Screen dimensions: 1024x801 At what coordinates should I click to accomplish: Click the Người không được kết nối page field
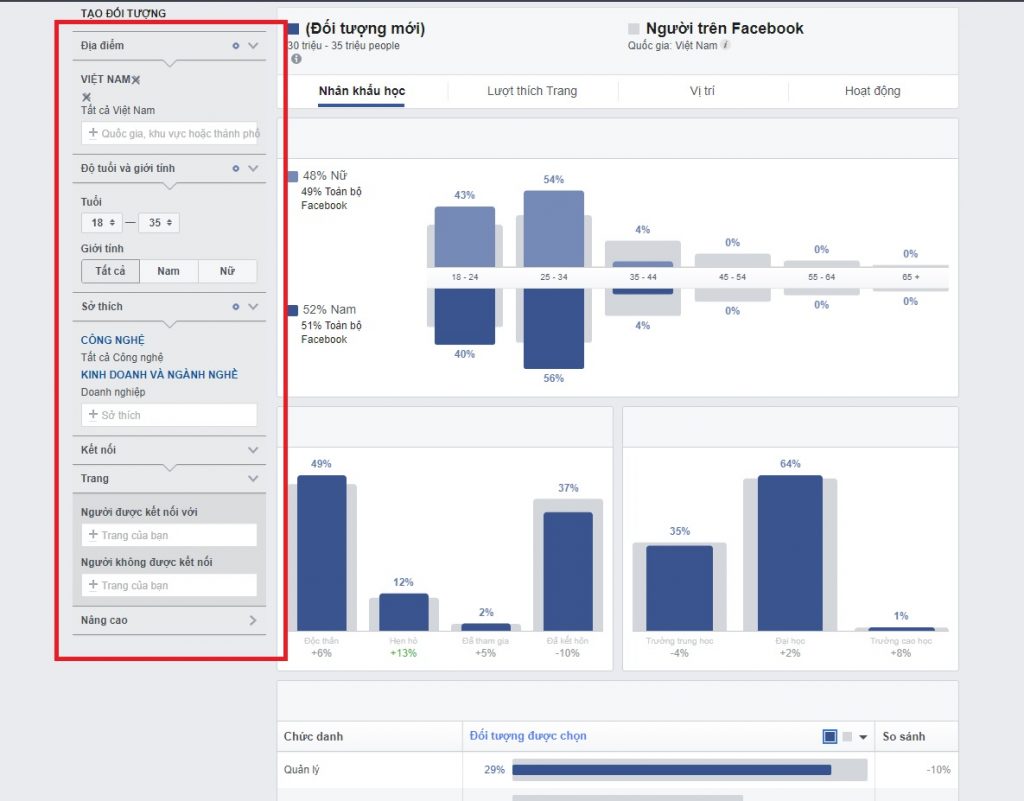(x=169, y=586)
